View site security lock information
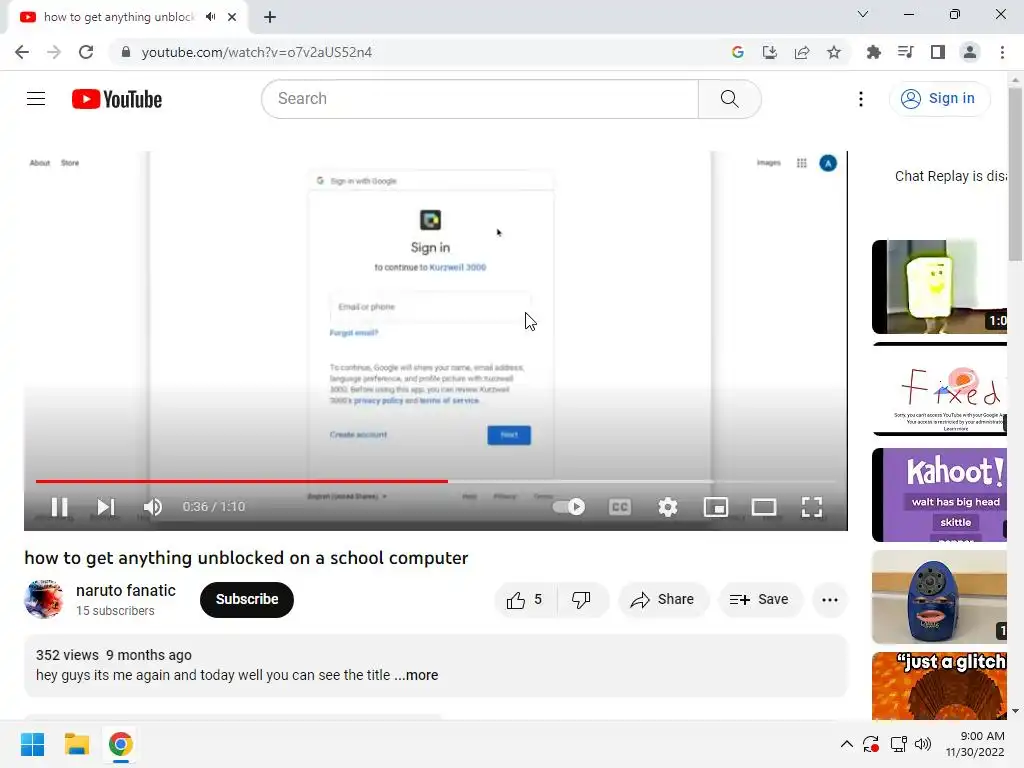 click(126, 52)
